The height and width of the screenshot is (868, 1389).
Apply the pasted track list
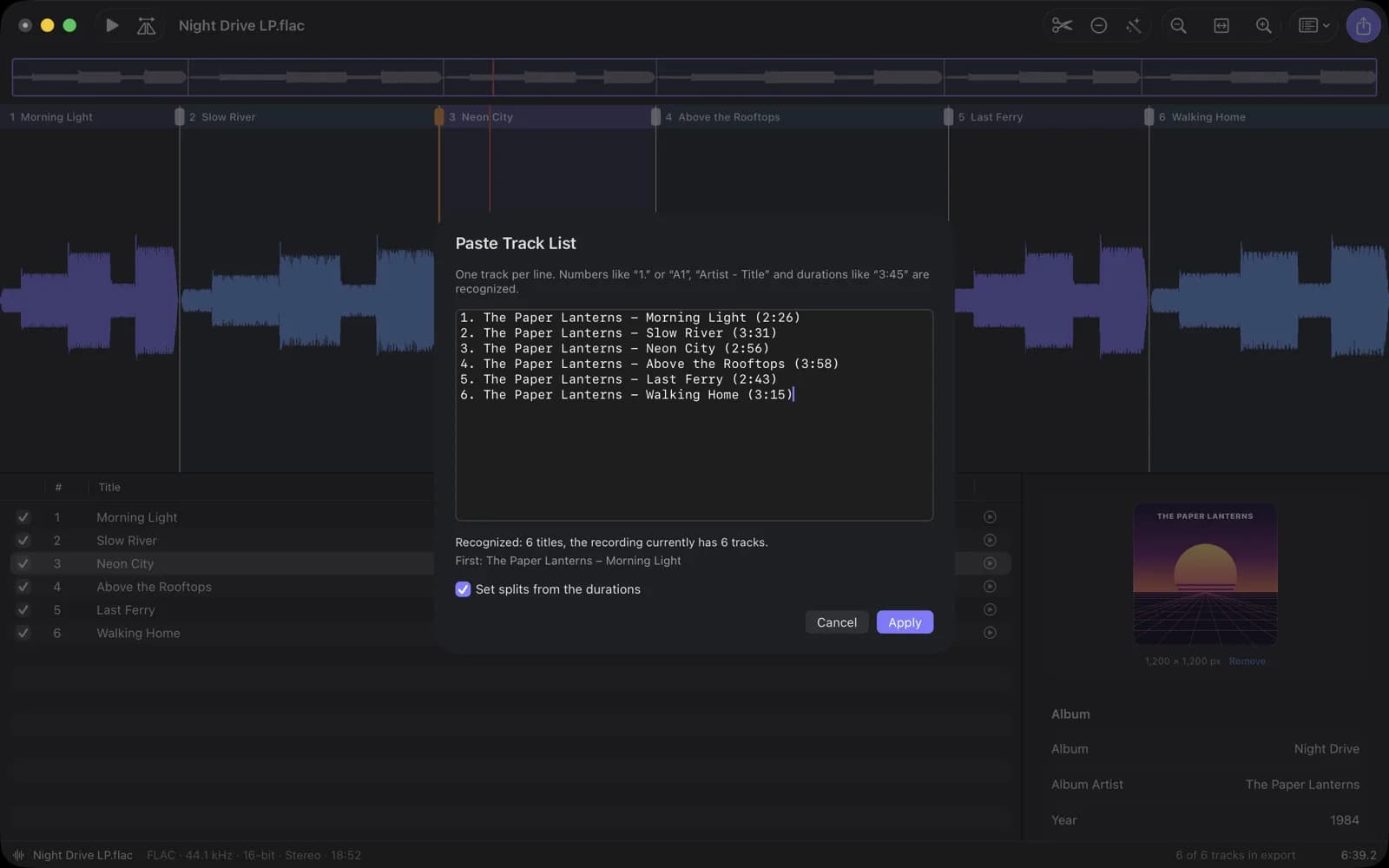tap(905, 622)
